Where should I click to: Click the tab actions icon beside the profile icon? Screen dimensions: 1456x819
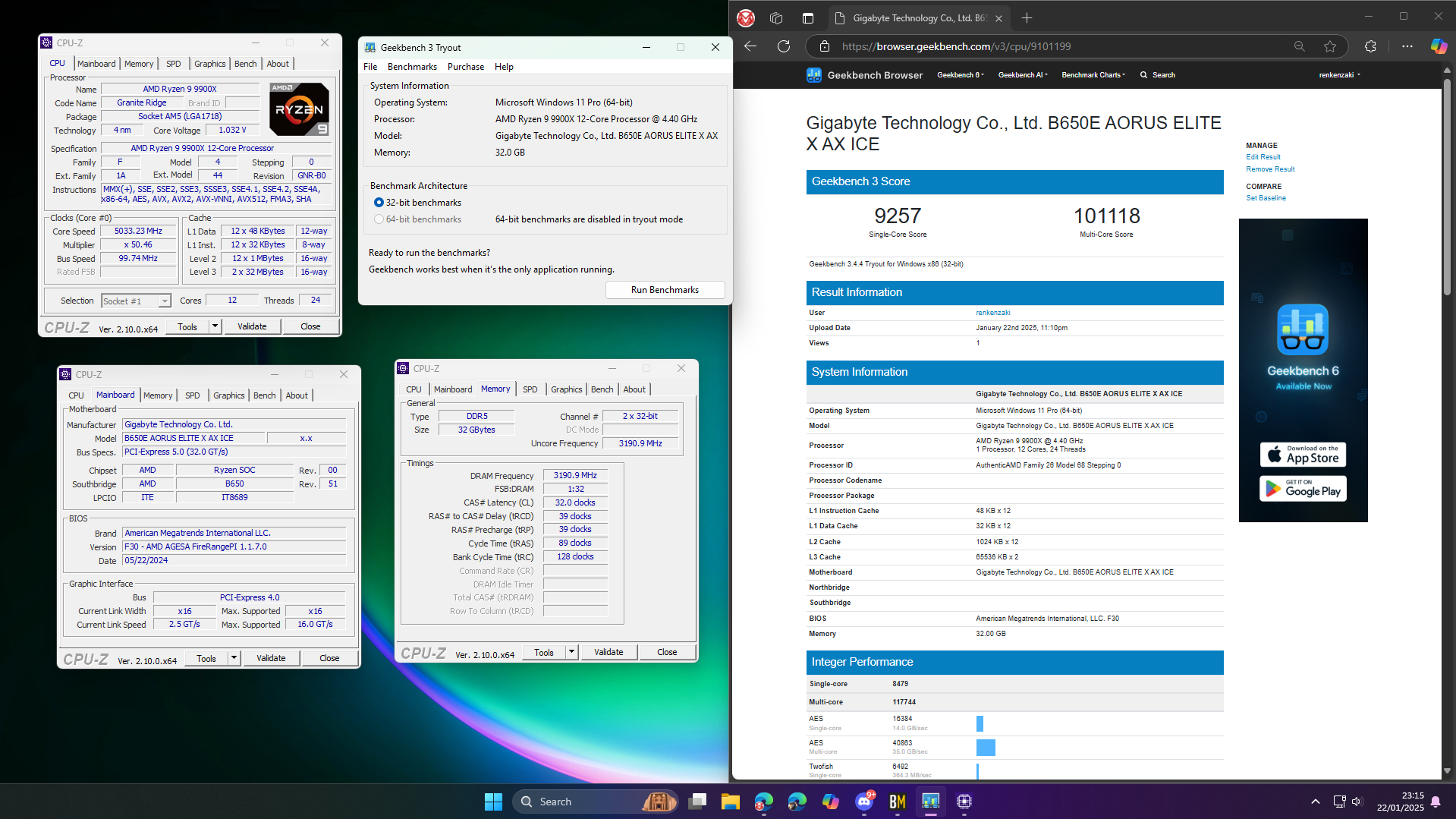coord(776,18)
